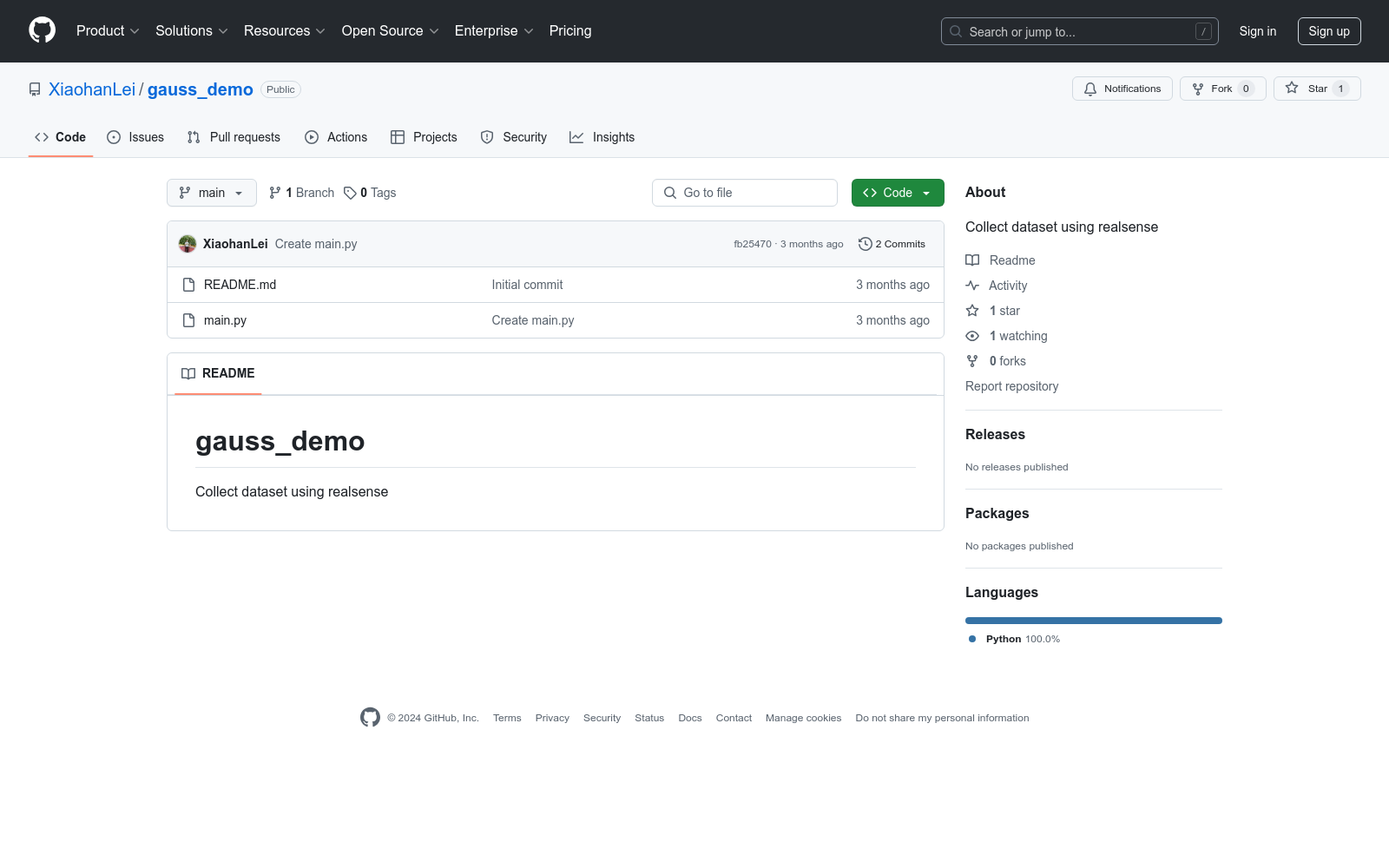1389x868 pixels.
Task: View the Insights tab
Action: pyautogui.click(x=602, y=137)
